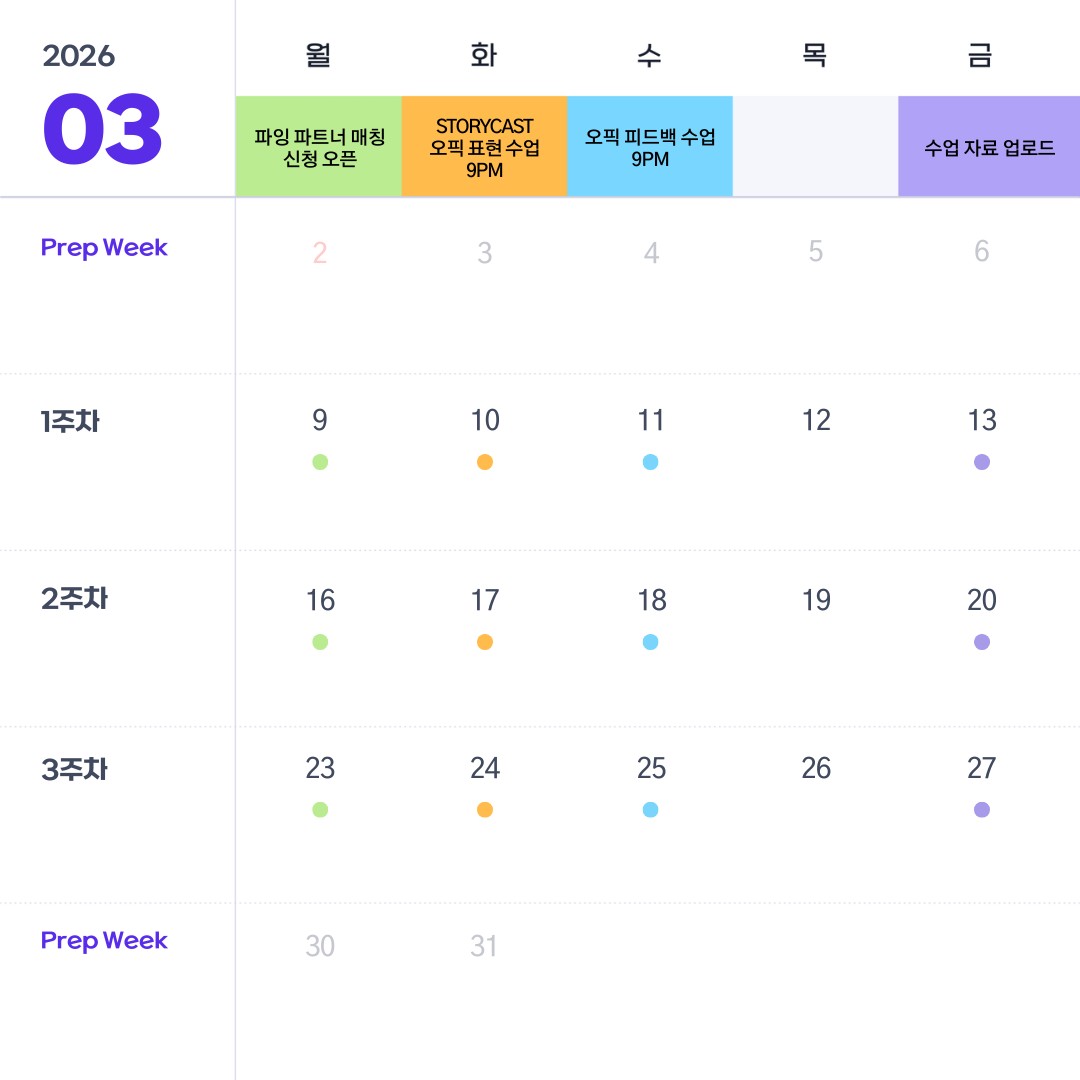Viewport: 1080px width, 1080px height.
Task: Click the orange dot under March 10
Action: coord(485,462)
